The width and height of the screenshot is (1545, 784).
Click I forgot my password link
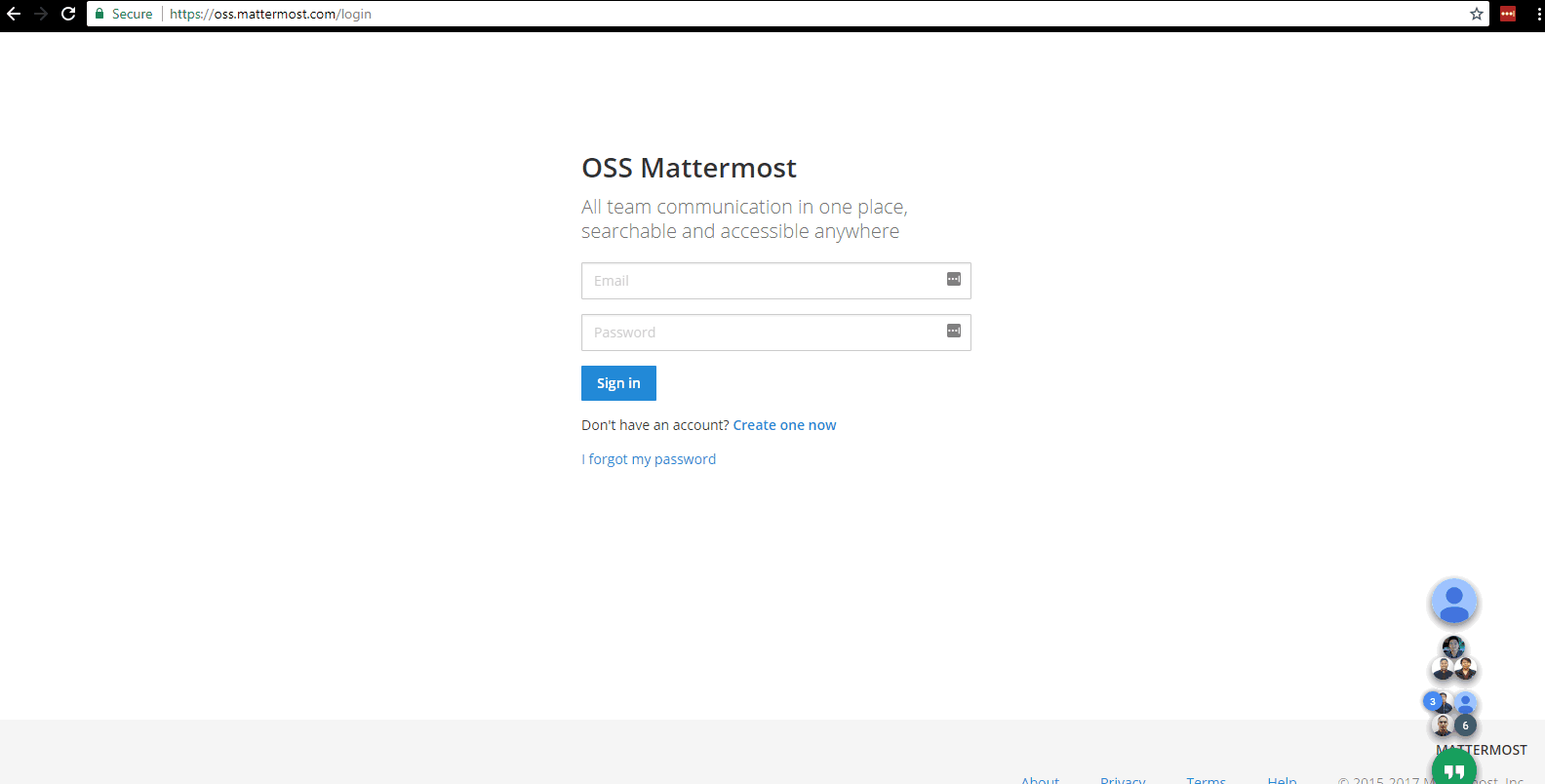(649, 459)
